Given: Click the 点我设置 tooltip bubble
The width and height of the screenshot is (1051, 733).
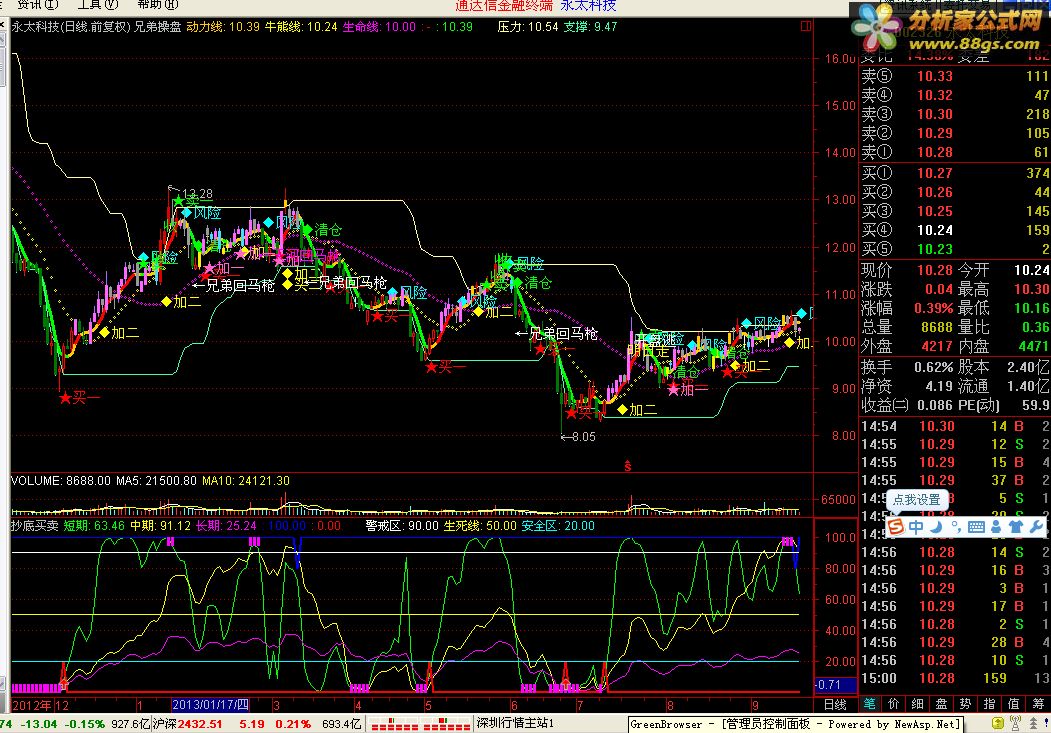Looking at the screenshot, I should 917,500.
